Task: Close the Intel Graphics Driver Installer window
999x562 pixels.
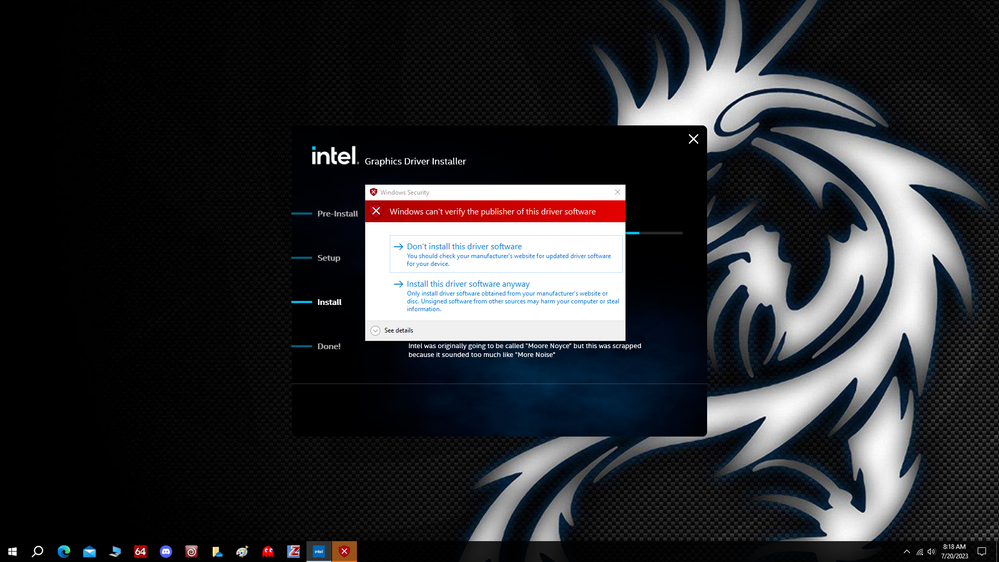Action: pyautogui.click(x=693, y=139)
